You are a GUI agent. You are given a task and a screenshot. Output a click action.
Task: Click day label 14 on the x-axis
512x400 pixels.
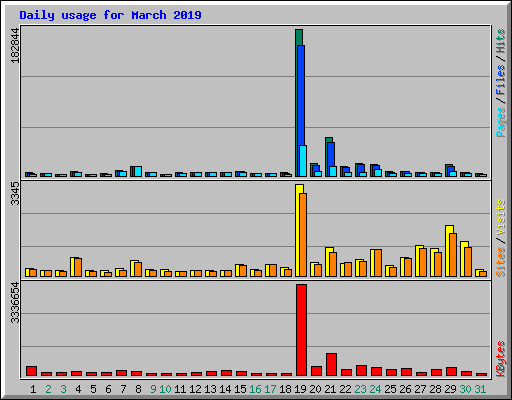click(225, 389)
